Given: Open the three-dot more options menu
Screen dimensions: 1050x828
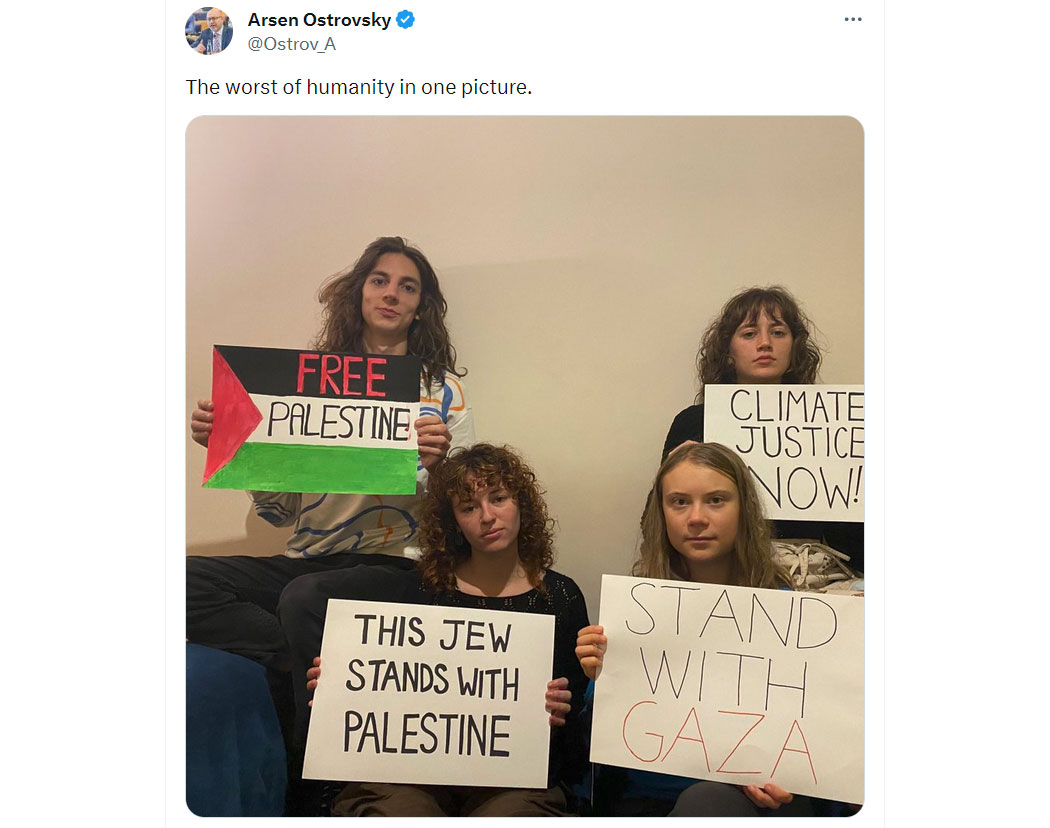Looking at the screenshot, I should click(852, 19).
